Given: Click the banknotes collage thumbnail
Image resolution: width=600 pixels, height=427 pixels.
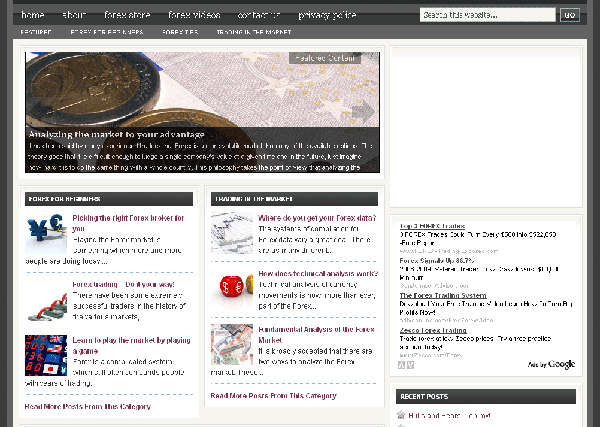Looking at the screenshot, I should [x=232, y=344].
